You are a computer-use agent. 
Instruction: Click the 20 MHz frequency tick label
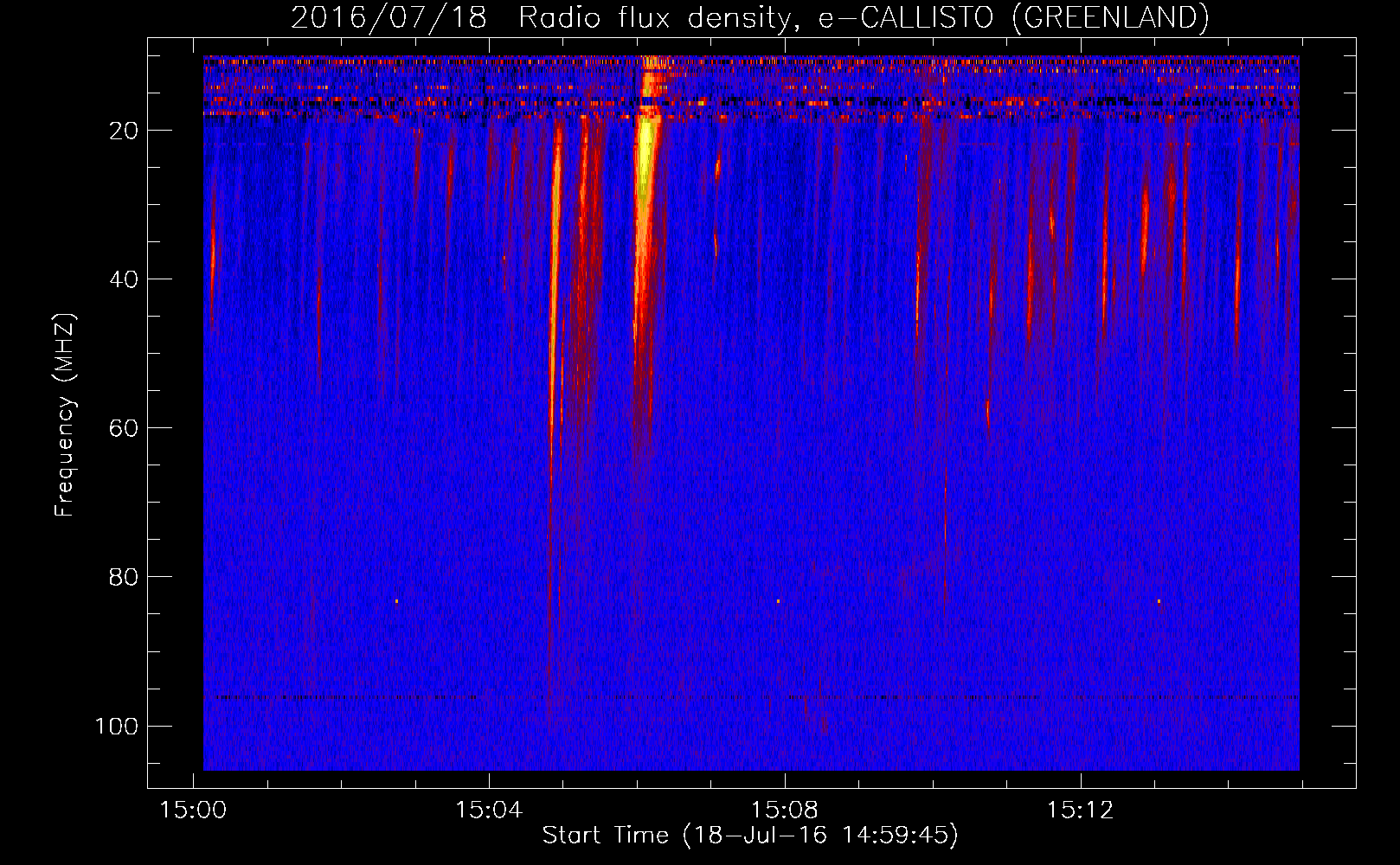pos(124,131)
